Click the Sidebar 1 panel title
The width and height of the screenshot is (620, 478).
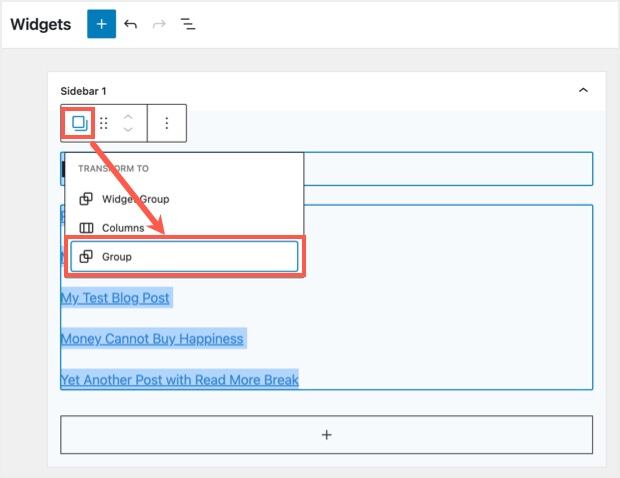84,91
